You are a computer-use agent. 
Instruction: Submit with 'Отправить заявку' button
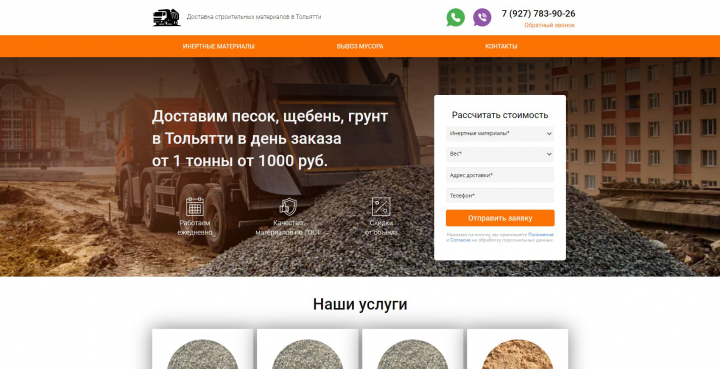500,218
